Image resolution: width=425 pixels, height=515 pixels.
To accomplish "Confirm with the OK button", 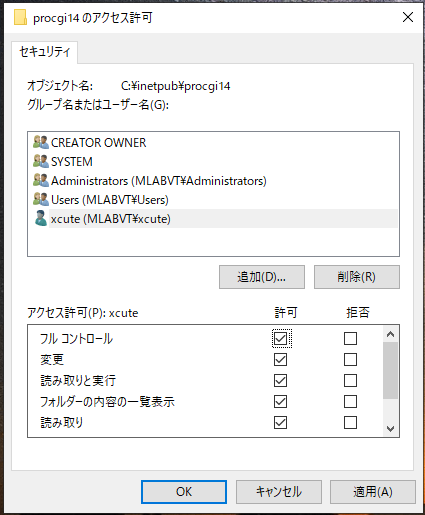I will pos(184,492).
